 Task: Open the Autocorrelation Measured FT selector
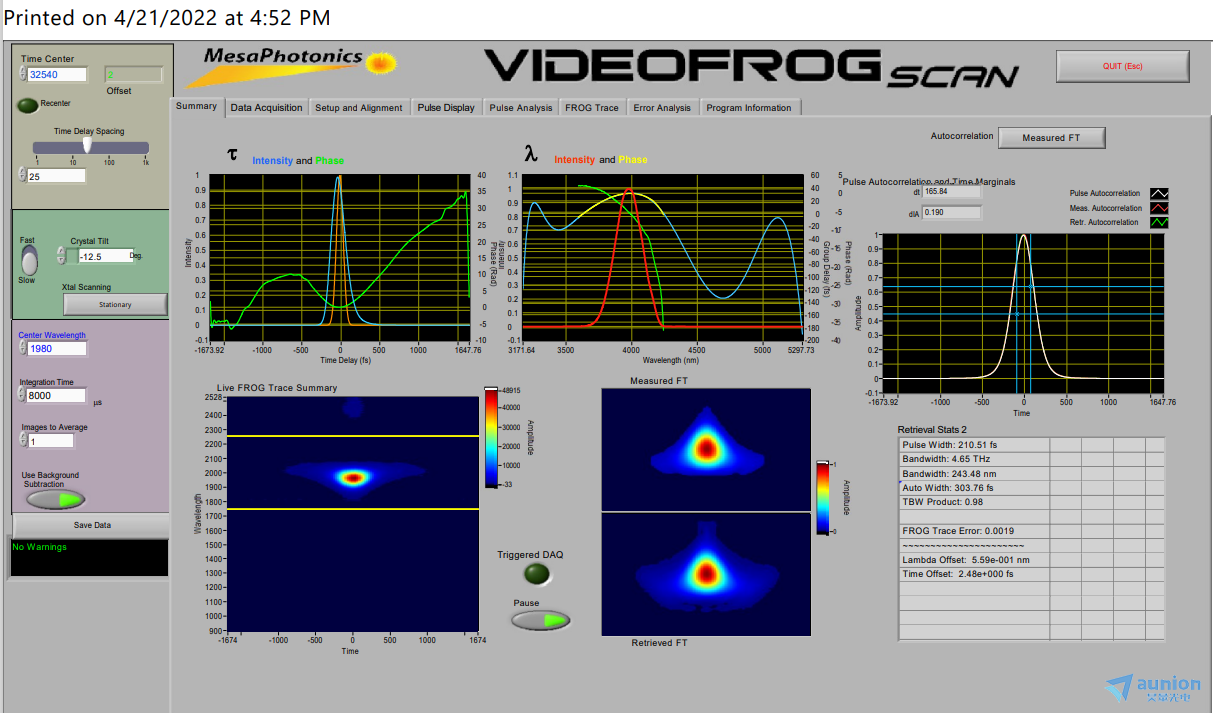1051,137
